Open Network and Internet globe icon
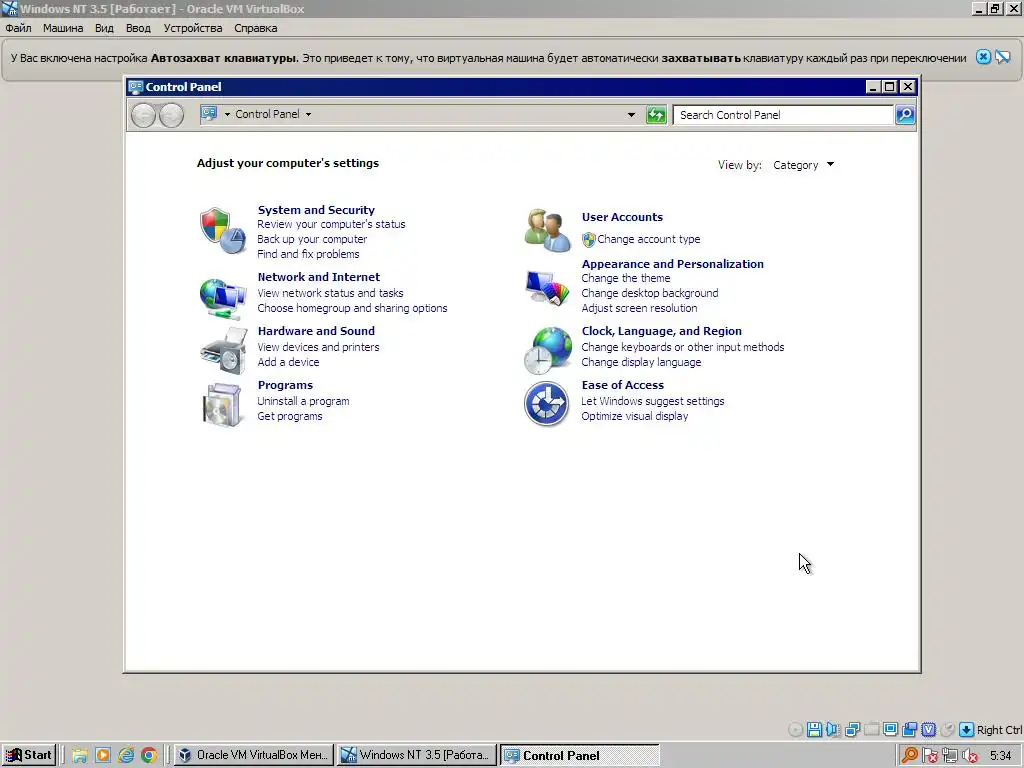 click(x=223, y=298)
